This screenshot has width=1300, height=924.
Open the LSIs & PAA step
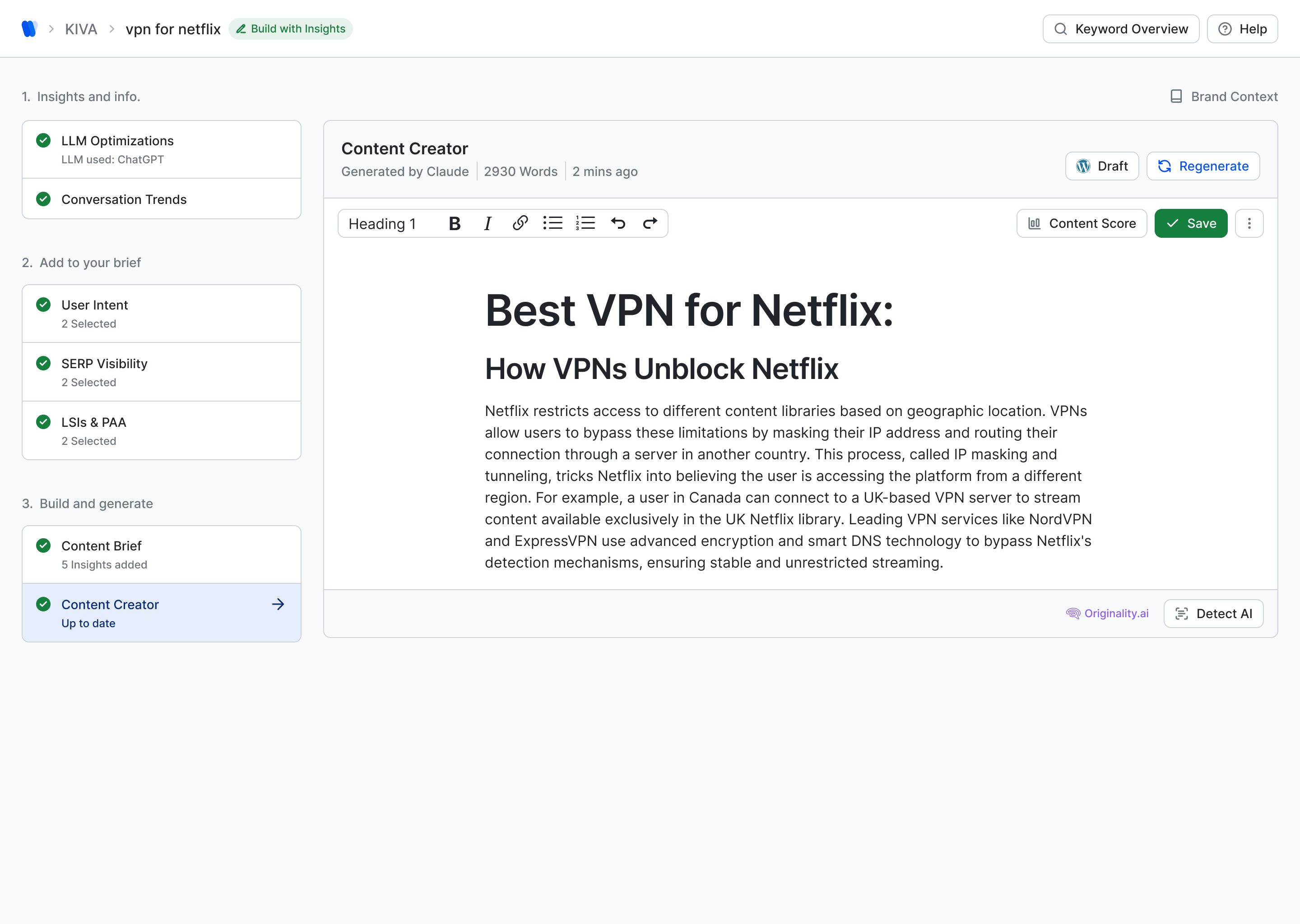162,431
